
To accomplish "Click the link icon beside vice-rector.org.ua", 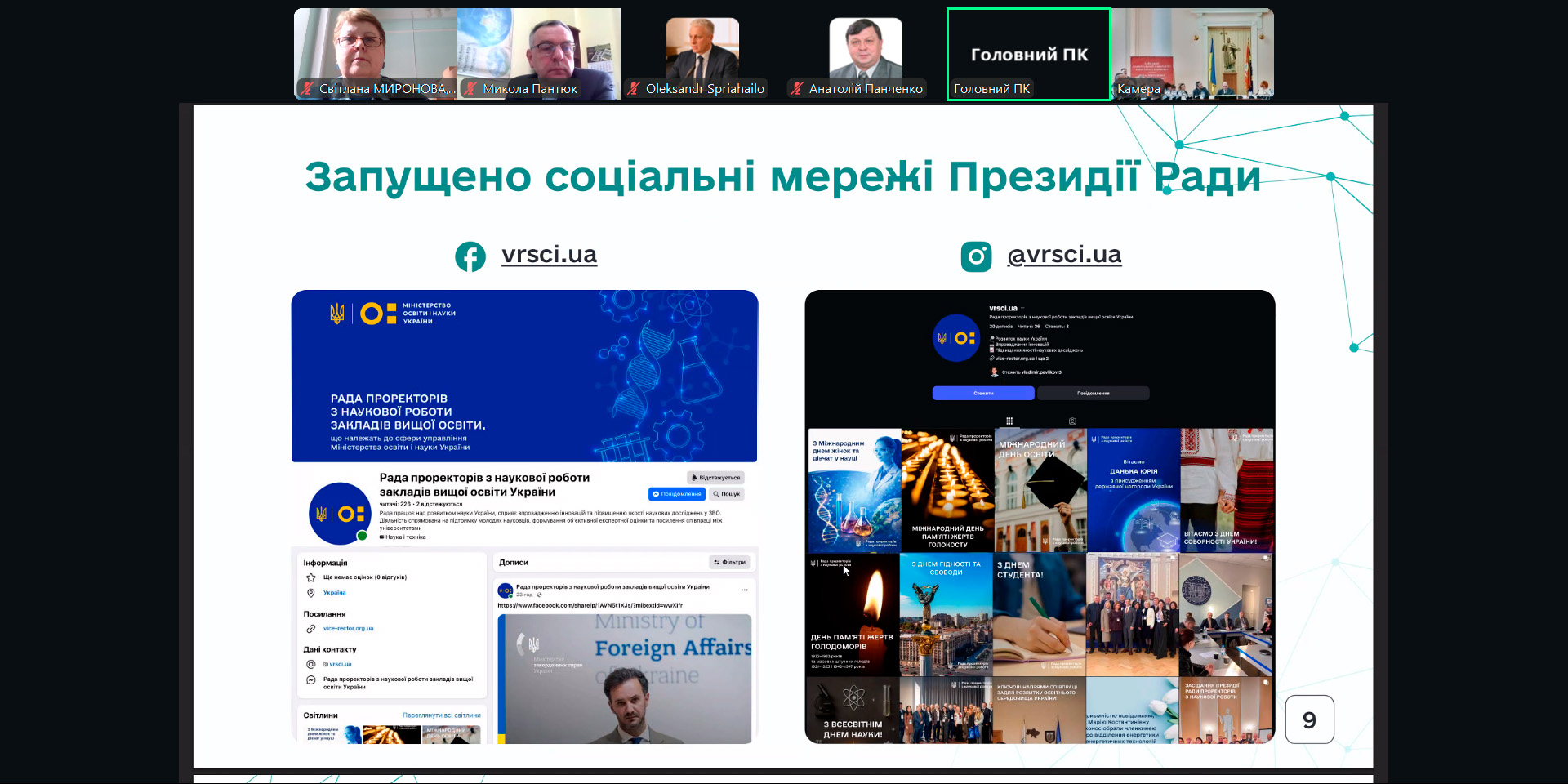I will (311, 629).
